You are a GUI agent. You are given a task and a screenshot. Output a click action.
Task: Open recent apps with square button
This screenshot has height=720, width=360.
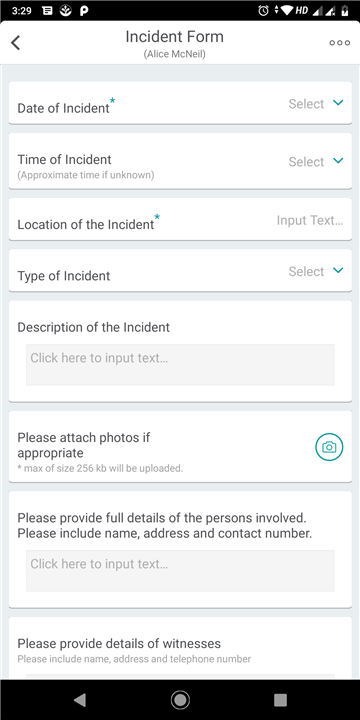point(280,699)
